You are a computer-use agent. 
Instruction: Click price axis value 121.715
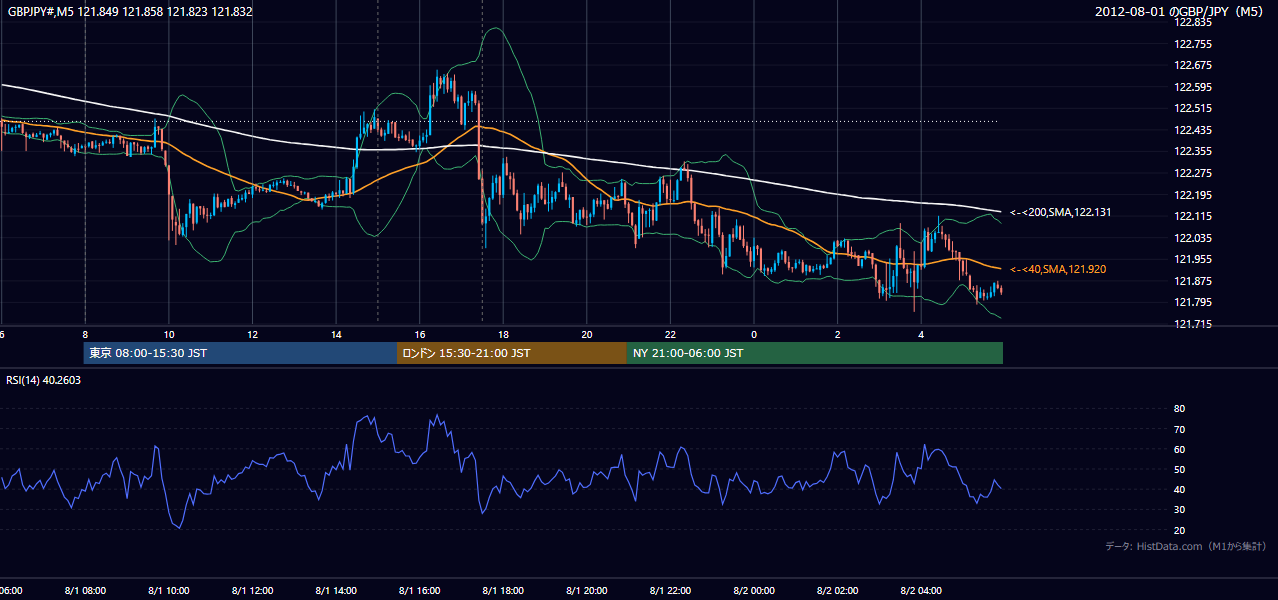click(x=1193, y=324)
